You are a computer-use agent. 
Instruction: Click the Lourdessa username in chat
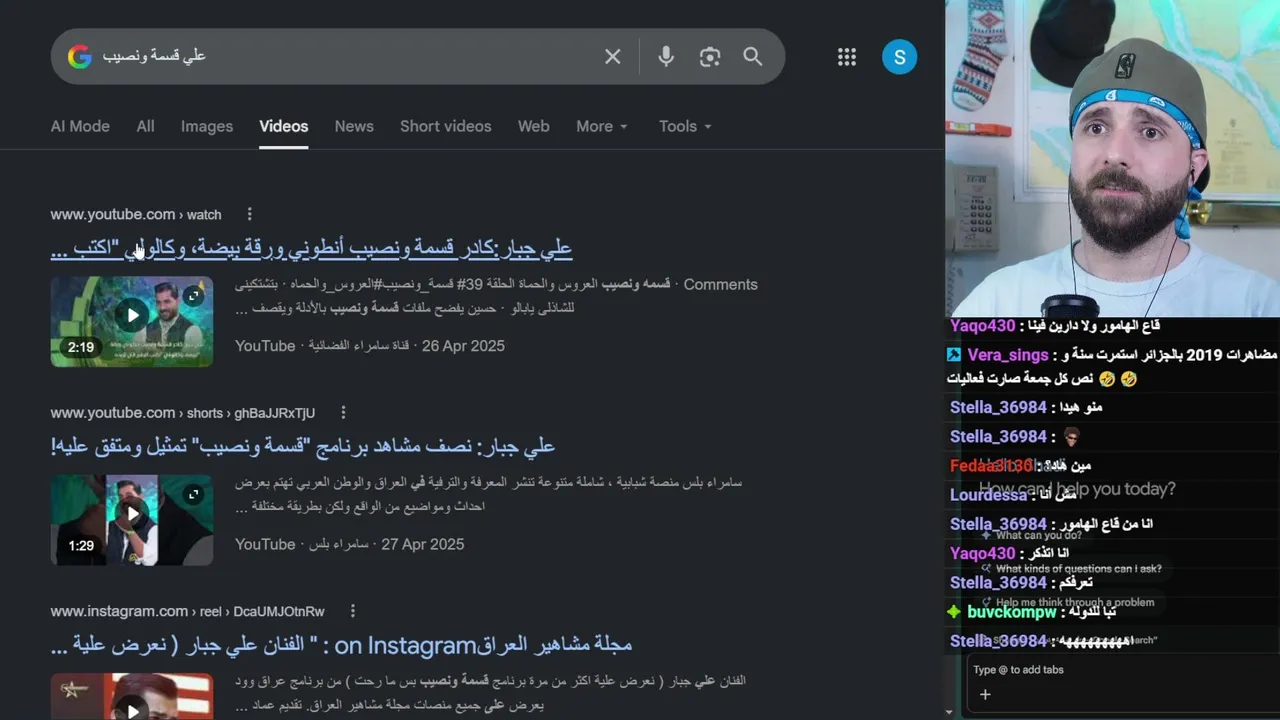click(x=989, y=495)
